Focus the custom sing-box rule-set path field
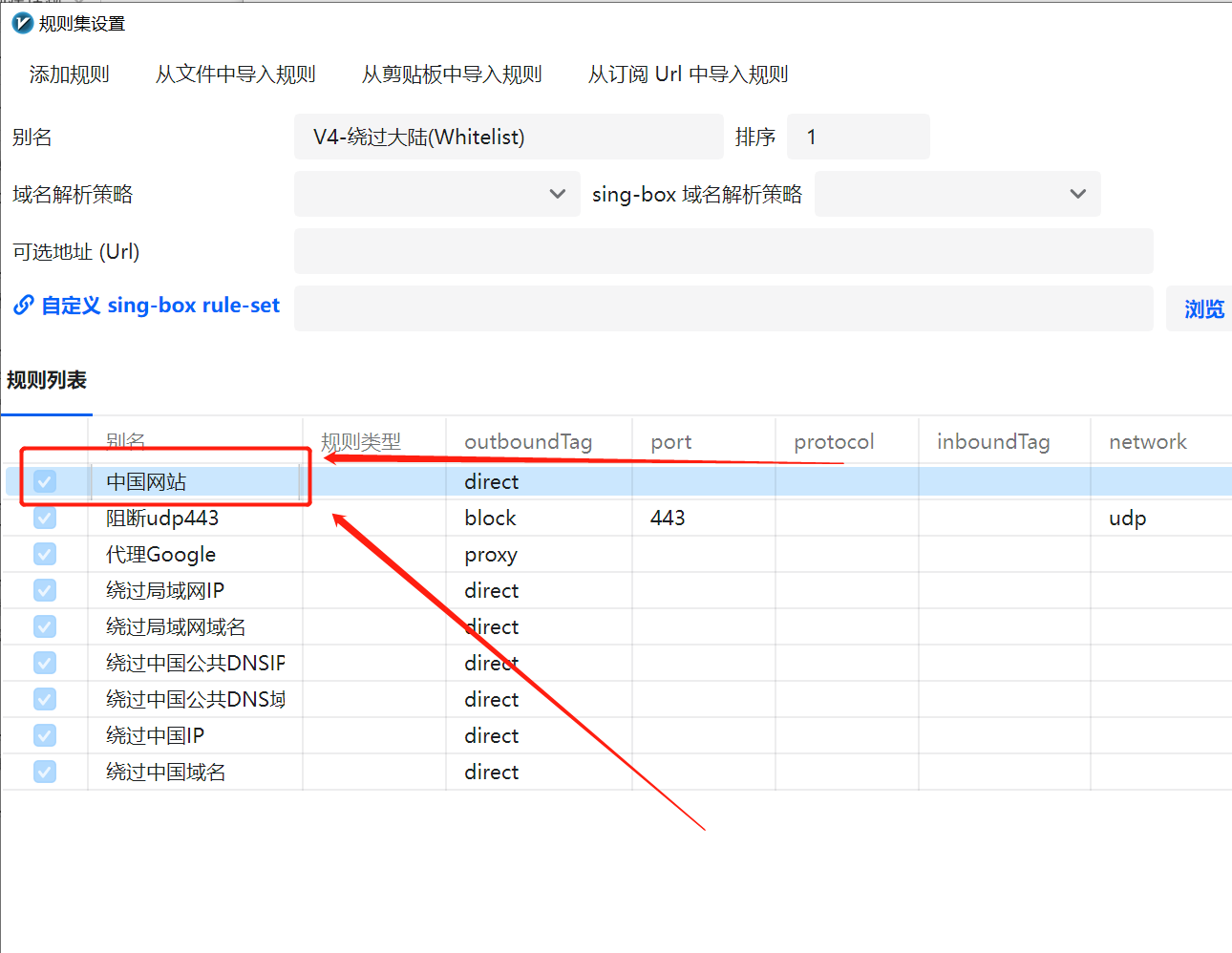 pos(723,308)
